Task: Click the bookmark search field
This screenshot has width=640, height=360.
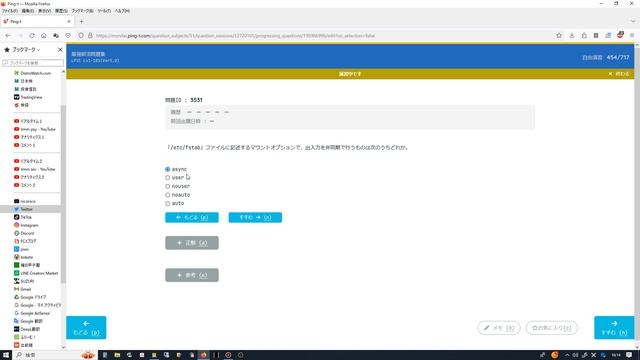Action: 33,63
